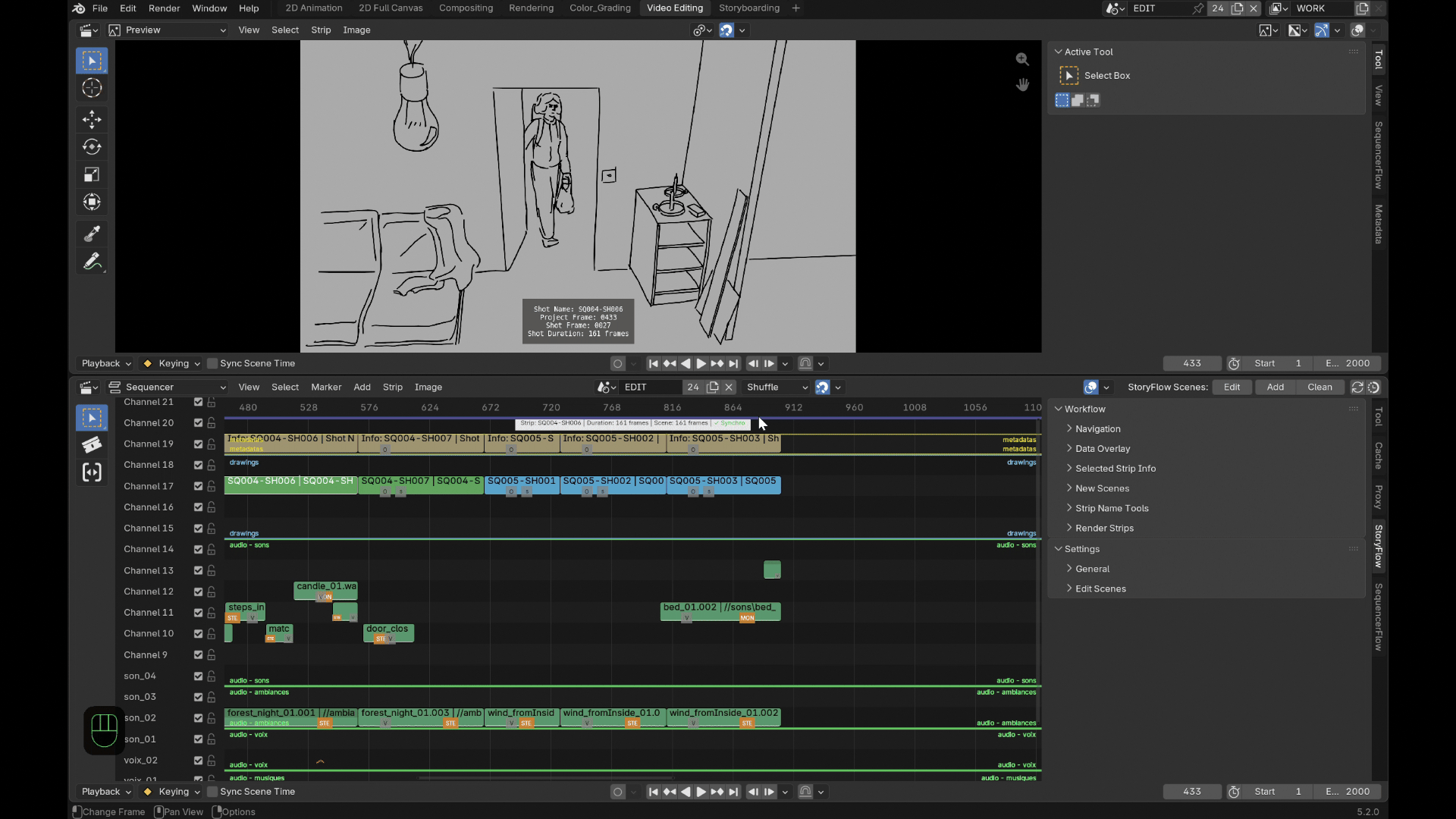Jump to last frame in sequencer playback

[x=733, y=792]
